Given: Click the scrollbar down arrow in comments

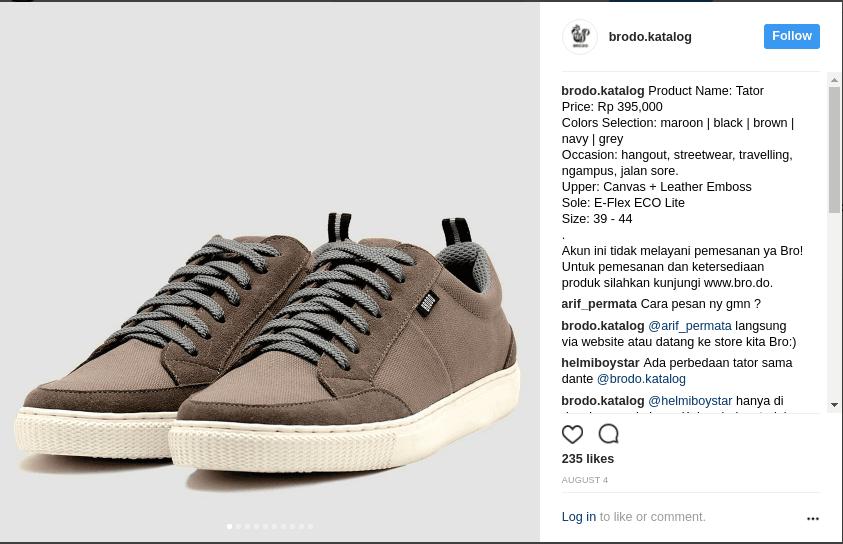Looking at the screenshot, I should click(x=834, y=404).
